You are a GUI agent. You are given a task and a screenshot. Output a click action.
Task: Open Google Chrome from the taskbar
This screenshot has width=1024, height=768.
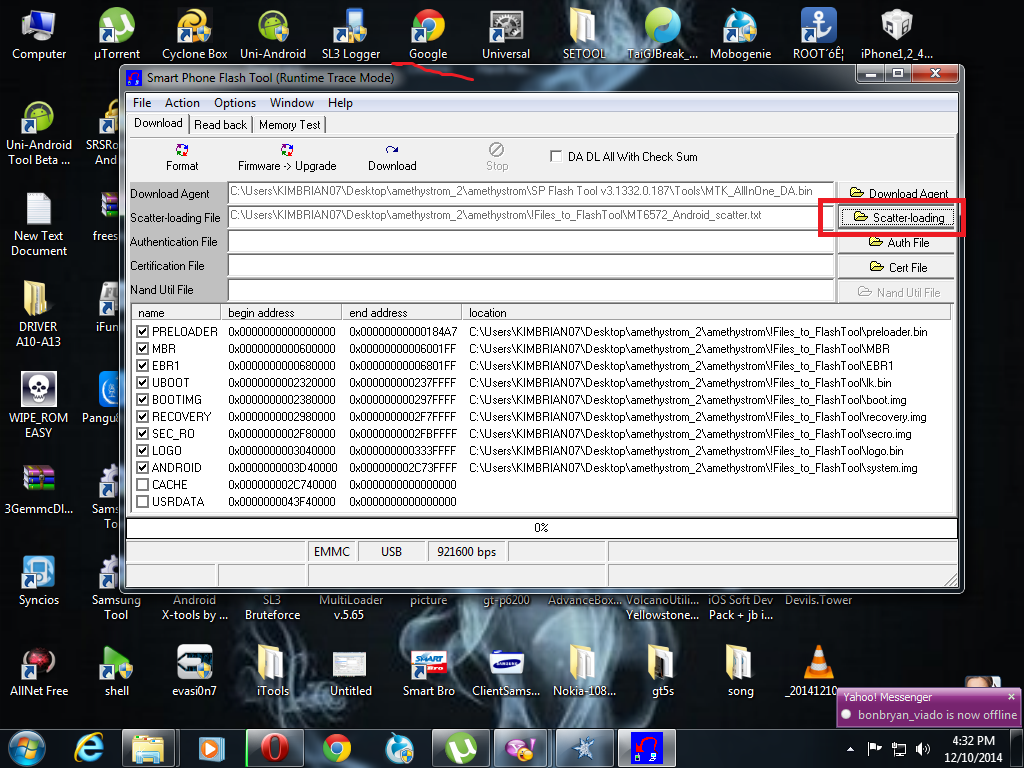(x=337, y=747)
